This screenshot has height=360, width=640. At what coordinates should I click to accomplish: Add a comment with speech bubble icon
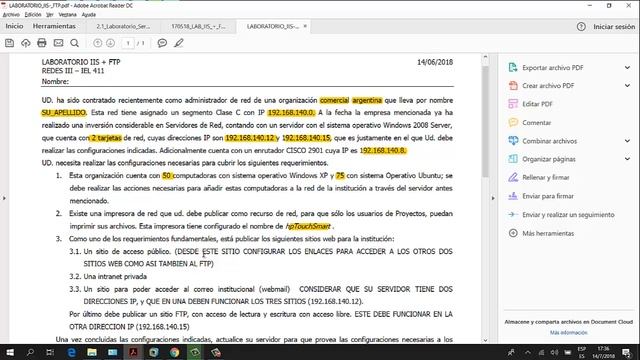[162, 43]
